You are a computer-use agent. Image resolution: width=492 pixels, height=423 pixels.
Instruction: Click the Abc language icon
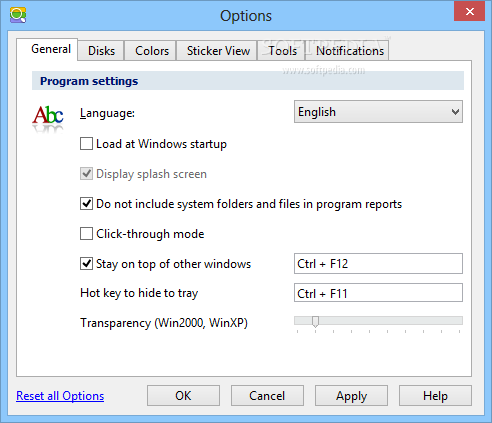pyautogui.click(x=48, y=118)
